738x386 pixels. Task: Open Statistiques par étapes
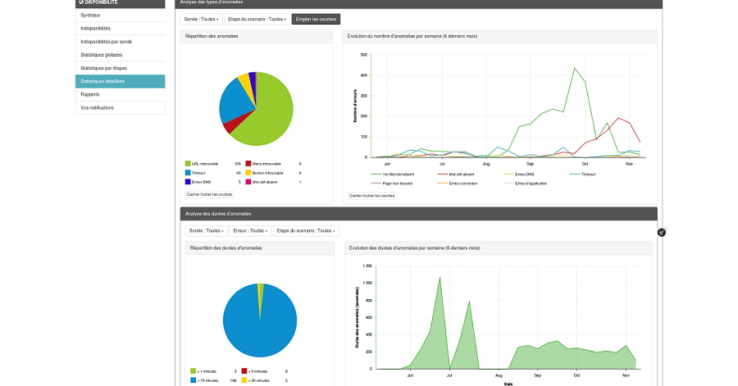120,68
